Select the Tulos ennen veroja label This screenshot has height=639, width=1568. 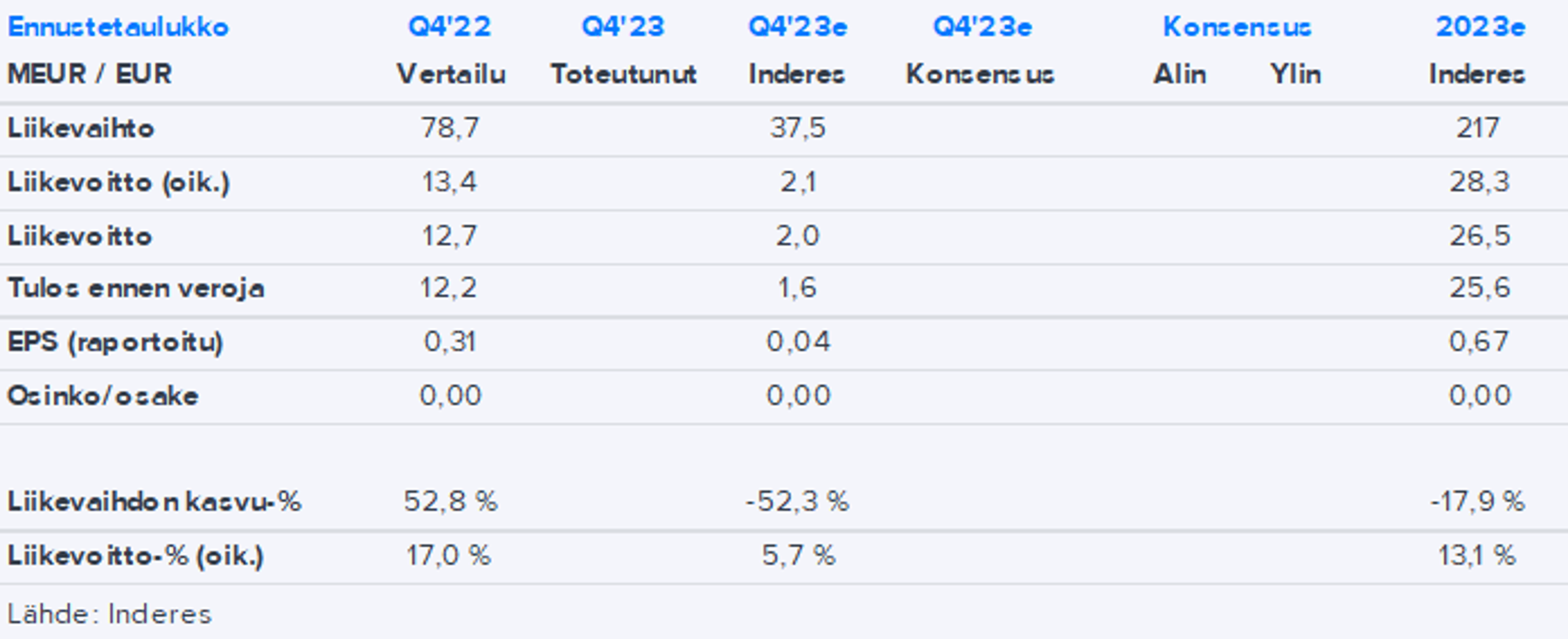(x=136, y=288)
